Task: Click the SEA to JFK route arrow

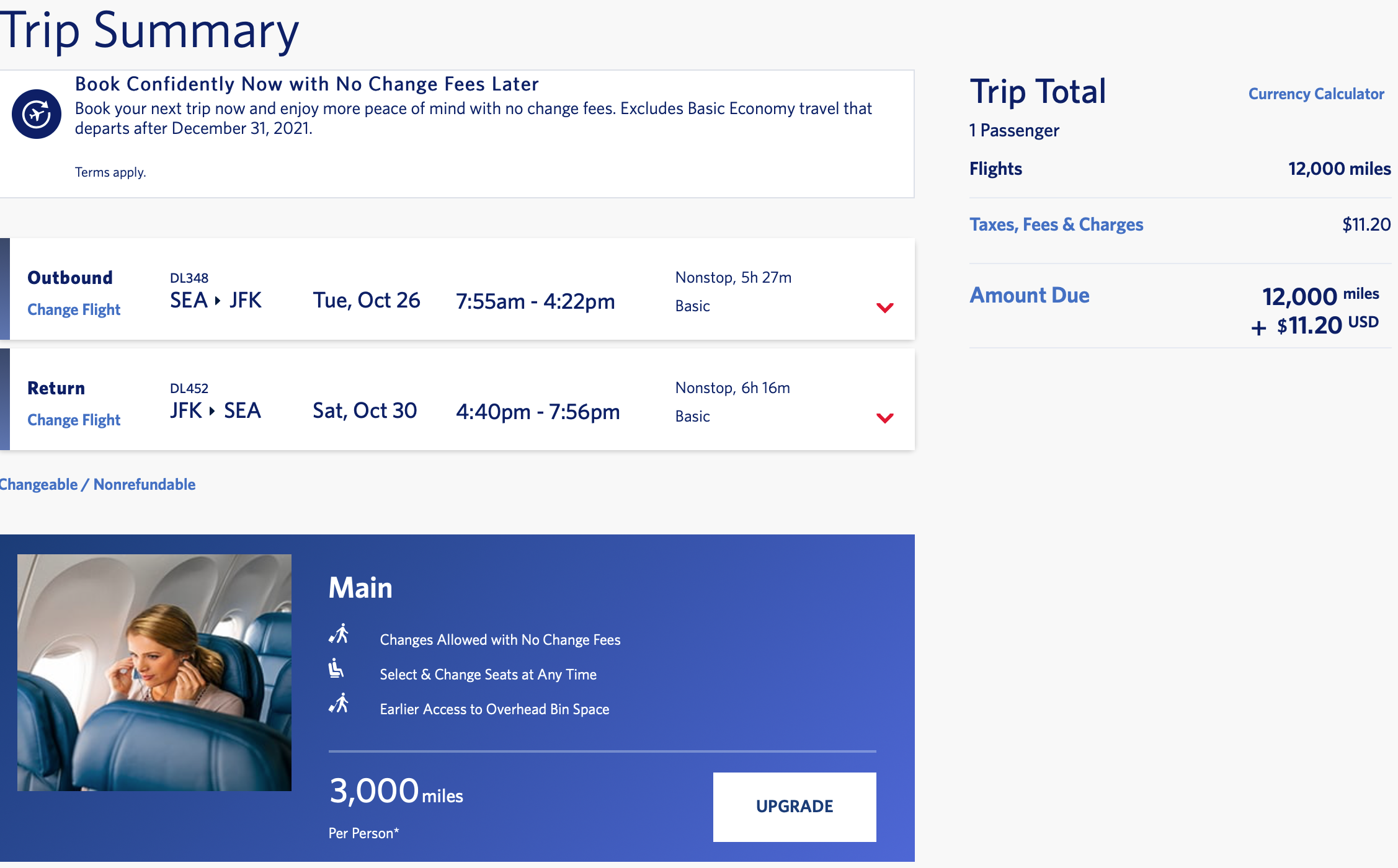Action: [218, 301]
